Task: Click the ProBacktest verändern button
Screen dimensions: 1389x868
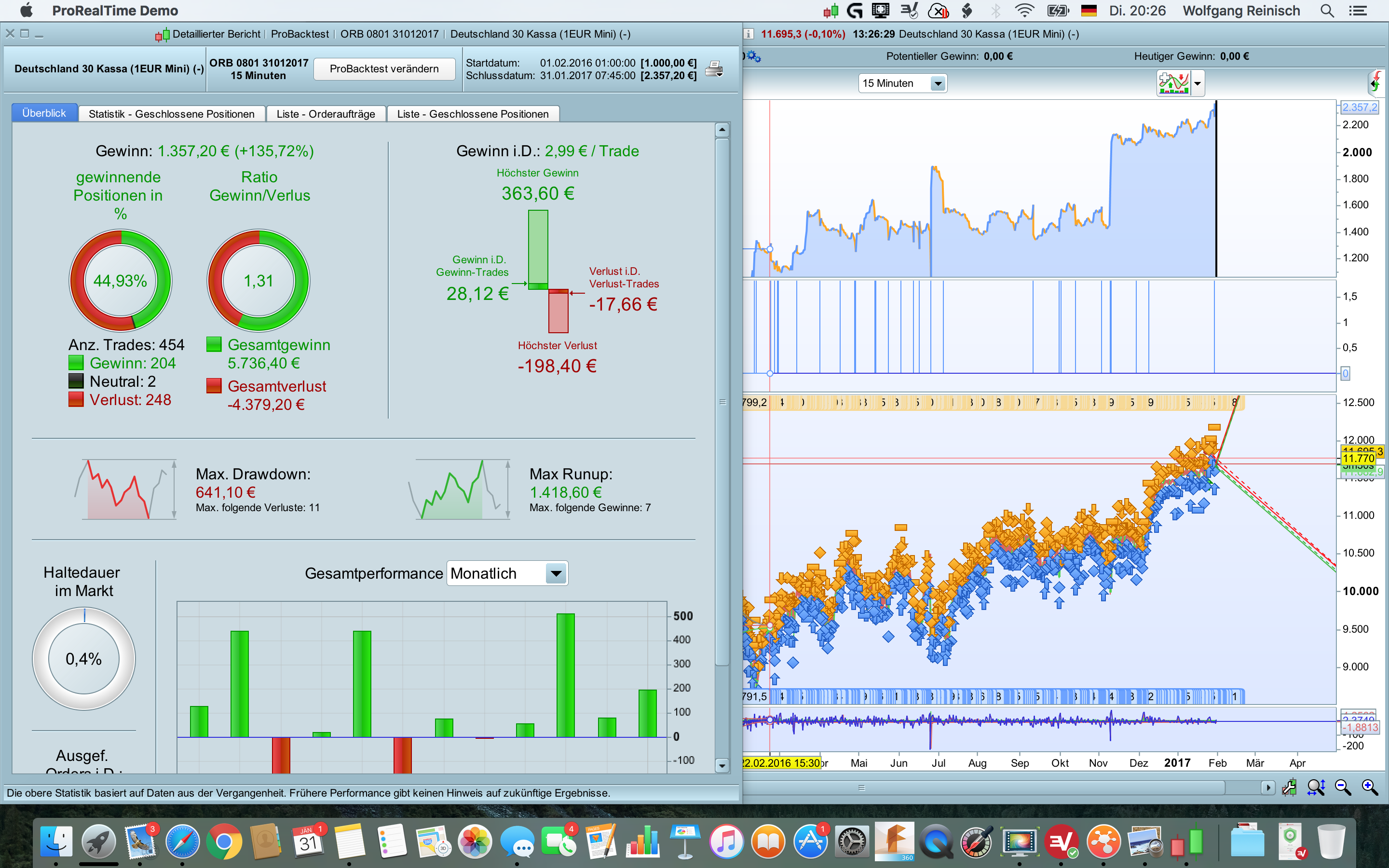Action: click(384, 69)
